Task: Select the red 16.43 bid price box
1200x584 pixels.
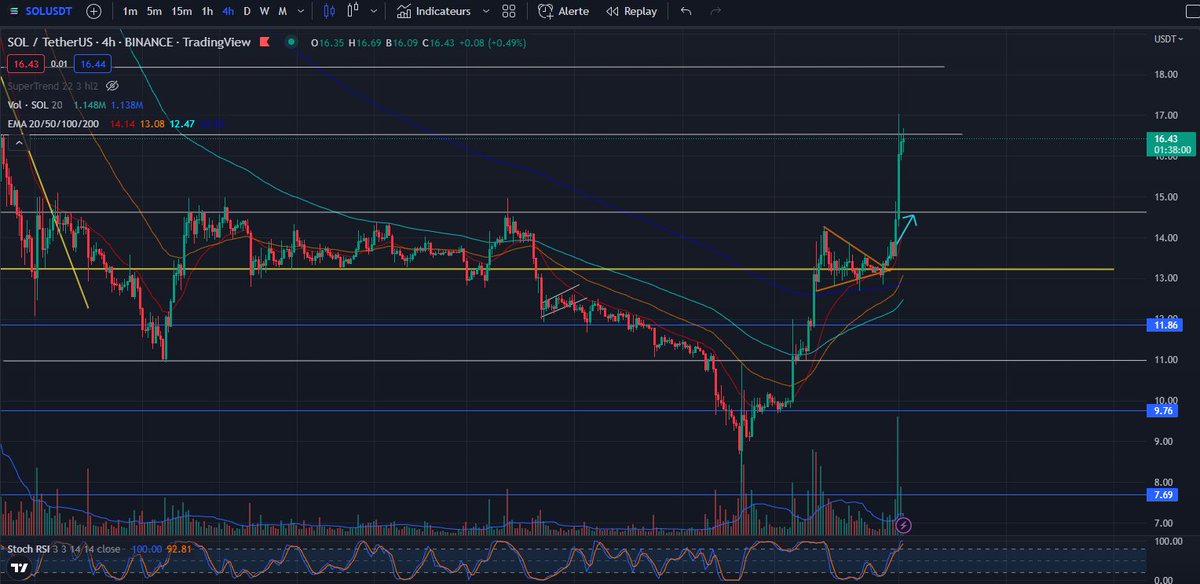Action: tap(25, 63)
